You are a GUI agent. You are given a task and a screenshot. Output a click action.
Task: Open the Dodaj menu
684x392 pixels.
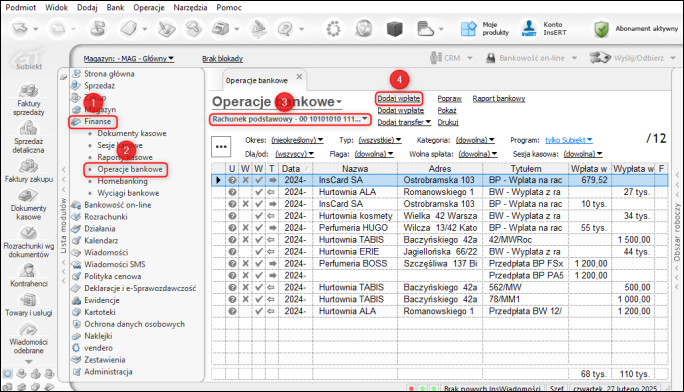pos(87,7)
